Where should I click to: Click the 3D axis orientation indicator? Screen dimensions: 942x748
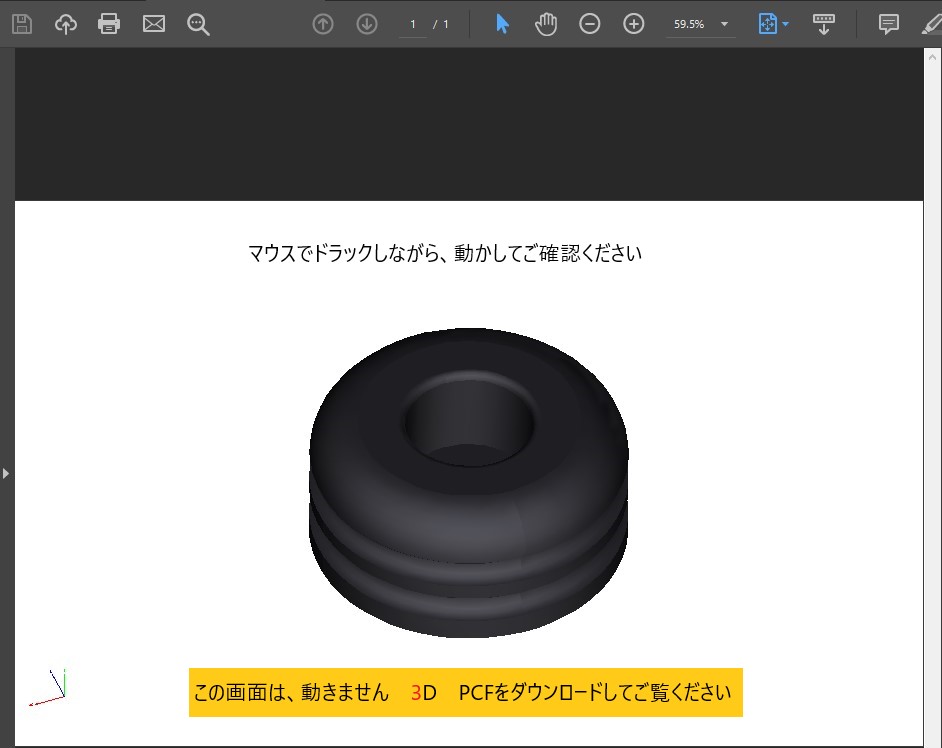coord(47,687)
